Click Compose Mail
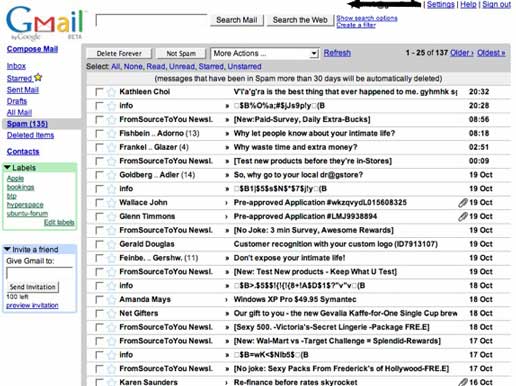This screenshot has width=516, height=386. (x=32, y=49)
